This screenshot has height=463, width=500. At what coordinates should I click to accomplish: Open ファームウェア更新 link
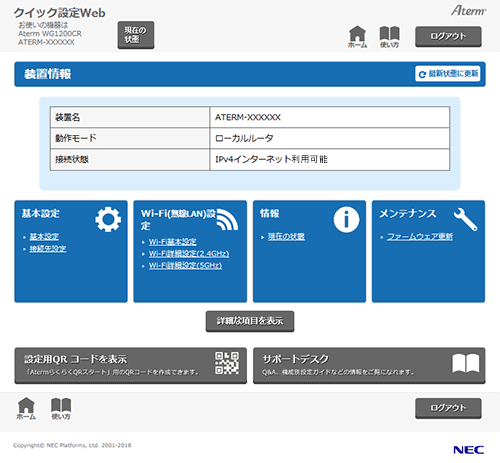pyautogui.click(x=420, y=237)
